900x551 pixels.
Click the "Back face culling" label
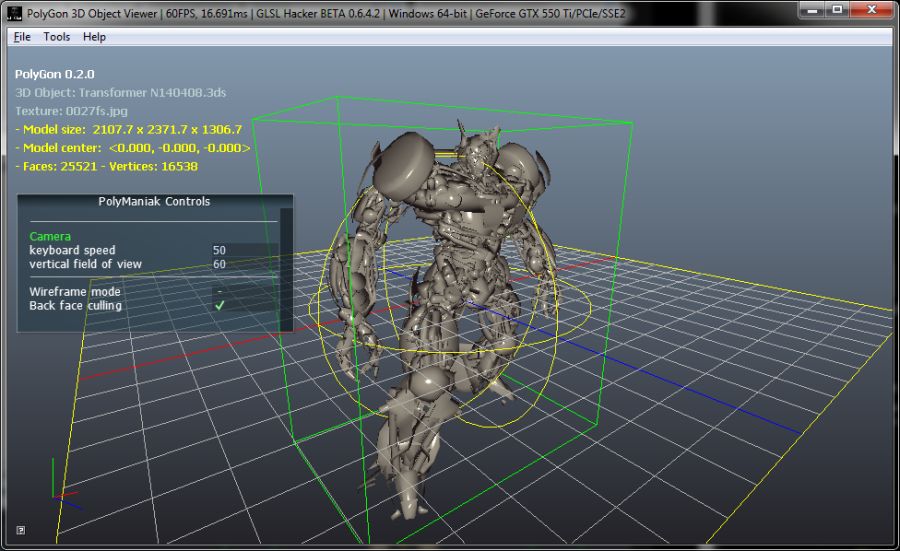click(x=75, y=305)
